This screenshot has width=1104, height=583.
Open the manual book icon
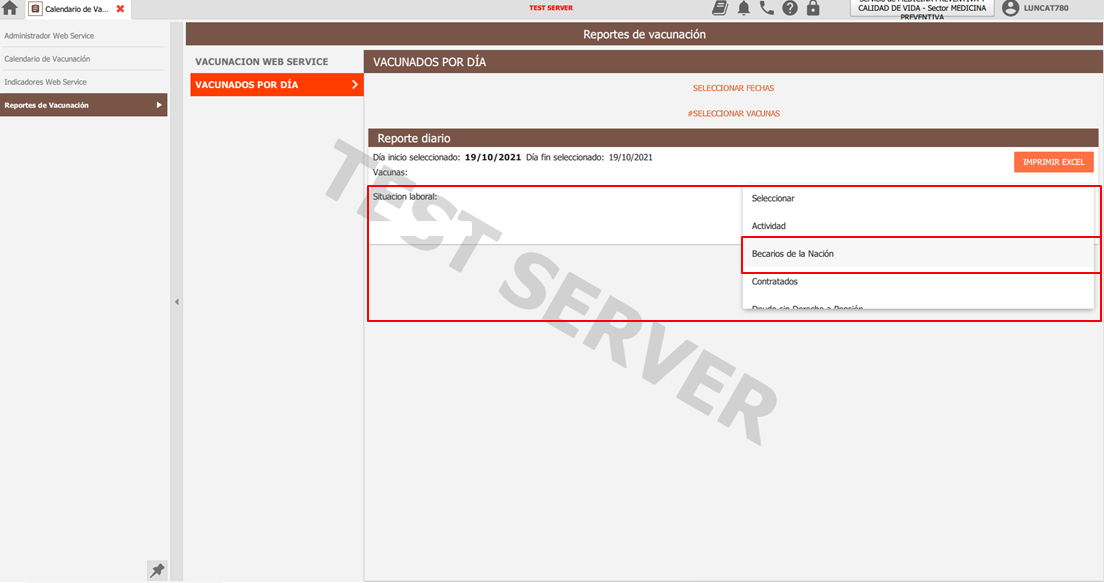tap(720, 8)
